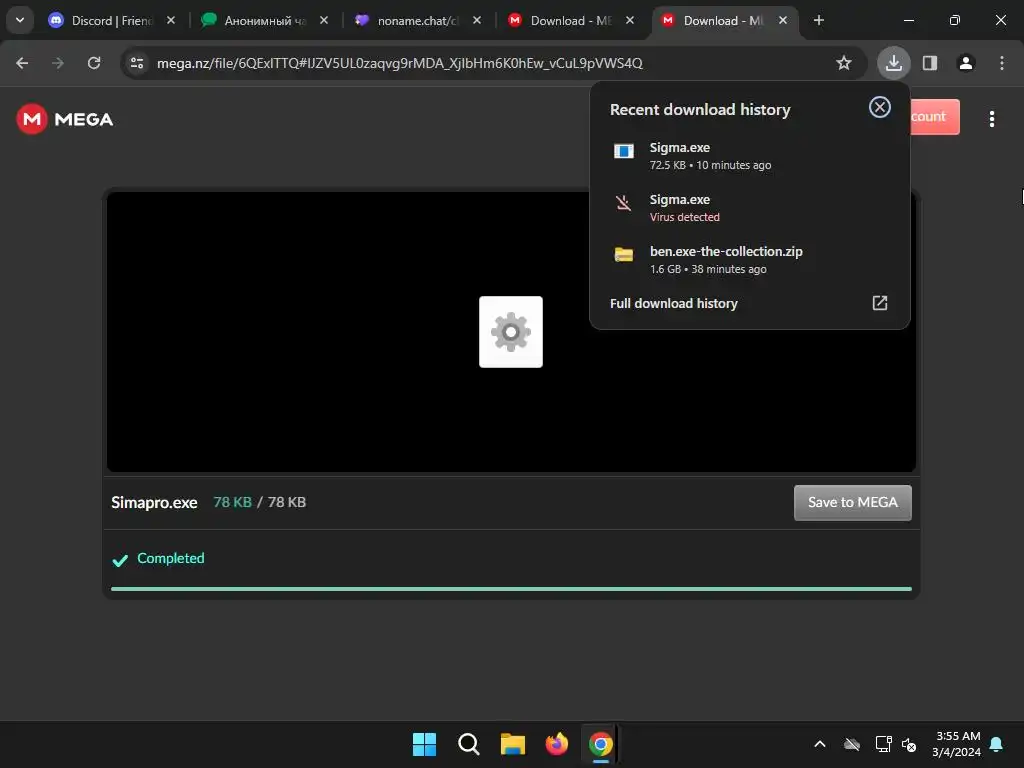Open the tab search dropdown arrow
Screen dimensions: 1024x768
[x=20, y=20]
